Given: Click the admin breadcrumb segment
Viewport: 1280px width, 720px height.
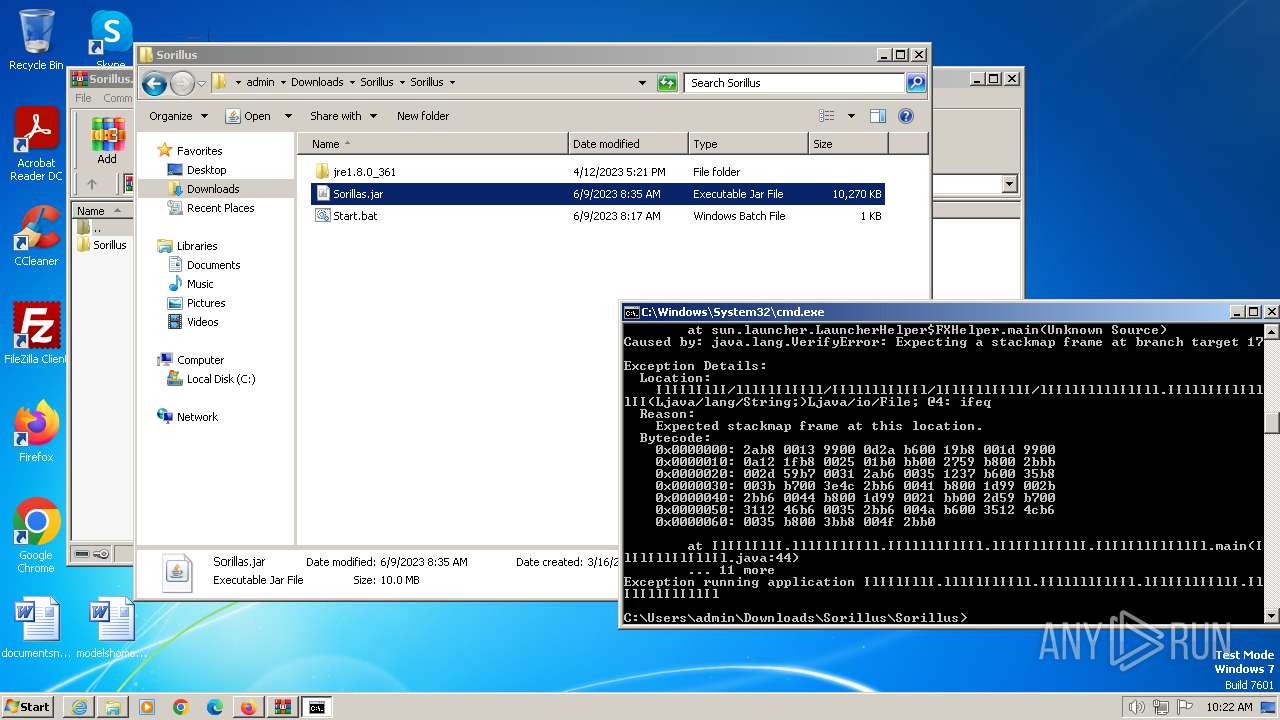Looking at the screenshot, I should pyautogui.click(x=260, y=83).
